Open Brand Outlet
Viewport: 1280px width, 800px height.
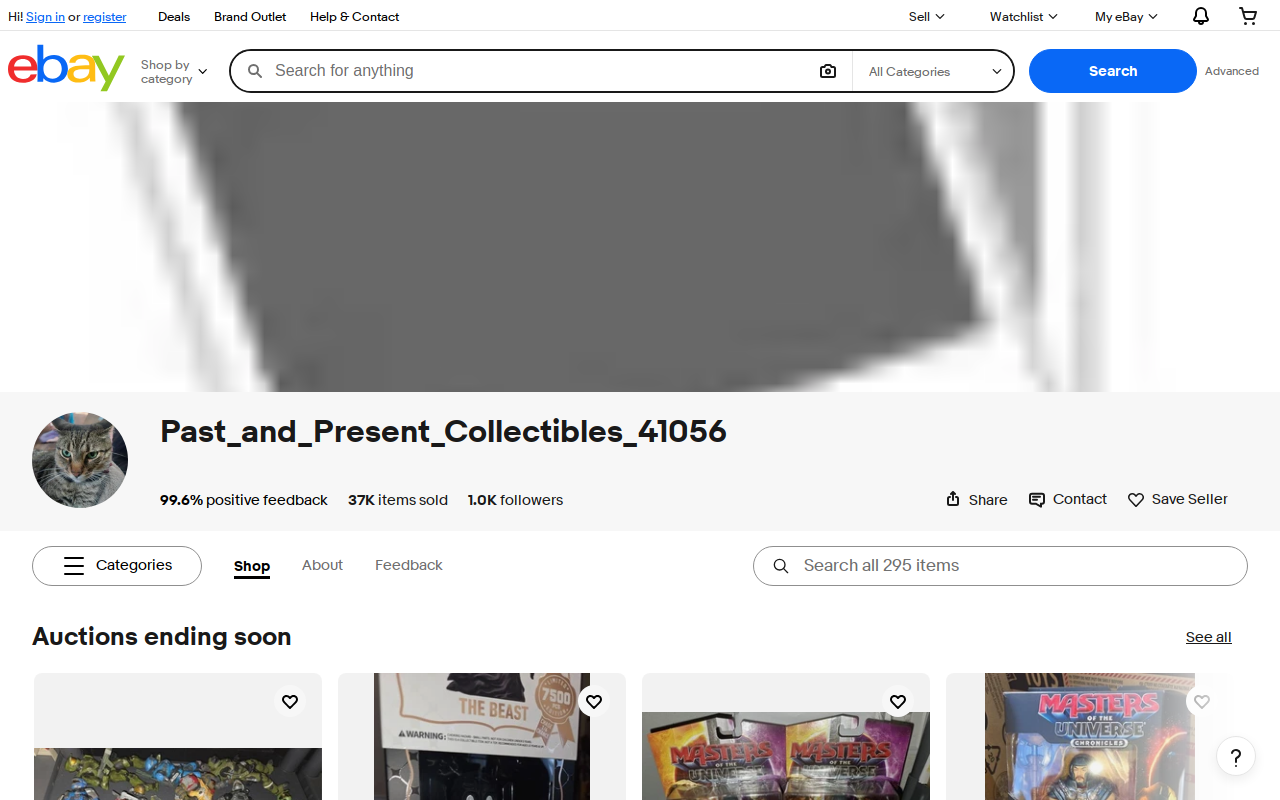(250, 16)
